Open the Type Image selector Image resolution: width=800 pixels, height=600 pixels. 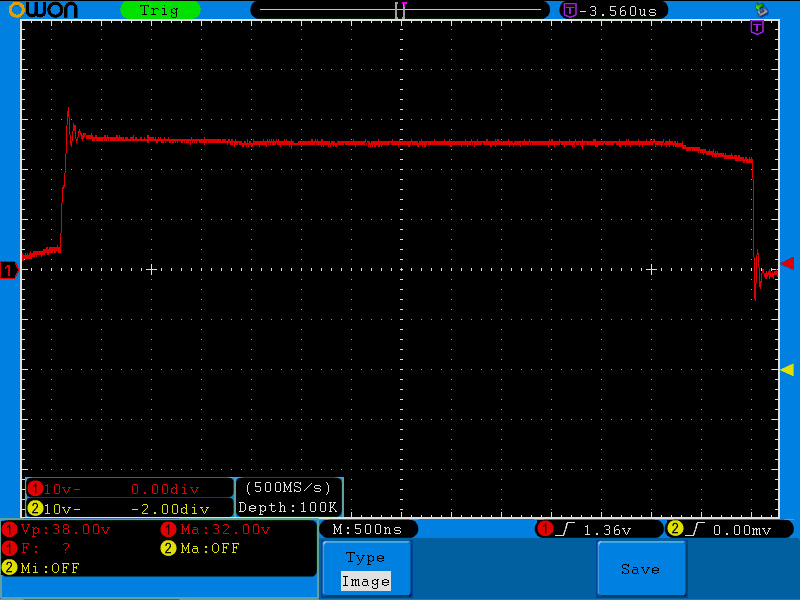(x=365, y=569)
